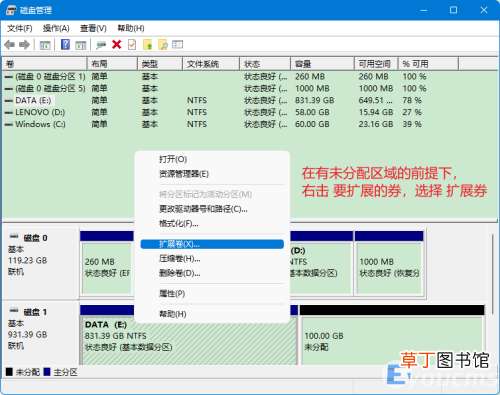Choose 扩展卷(X)... in context menu
This screenshot has width=500, height=395.
pyautogui.click(x=212, y=244)
